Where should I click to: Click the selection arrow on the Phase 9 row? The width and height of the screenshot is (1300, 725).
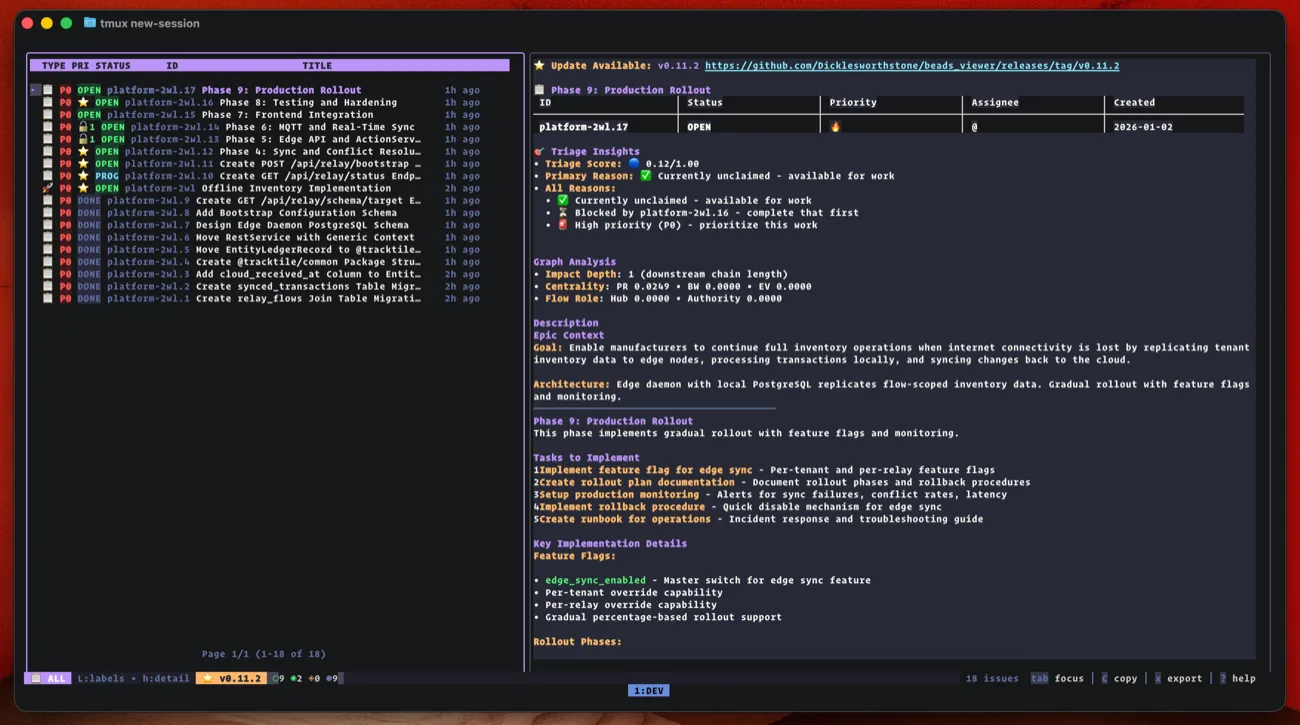point(34,90)
